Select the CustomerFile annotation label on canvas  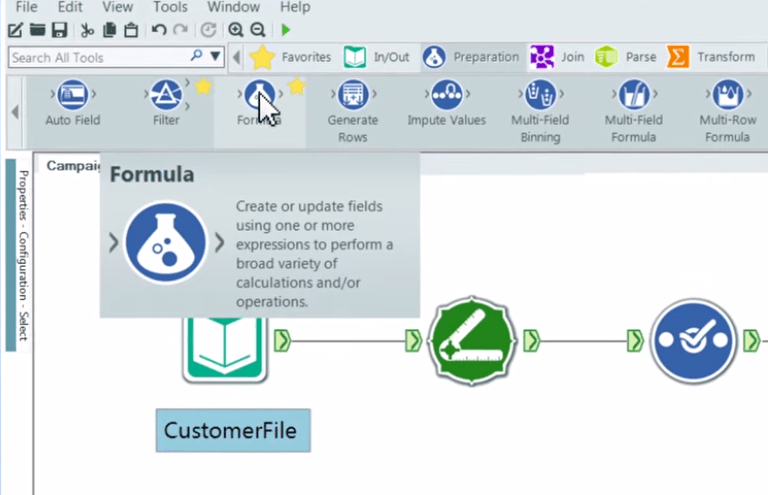pos(233,431)
